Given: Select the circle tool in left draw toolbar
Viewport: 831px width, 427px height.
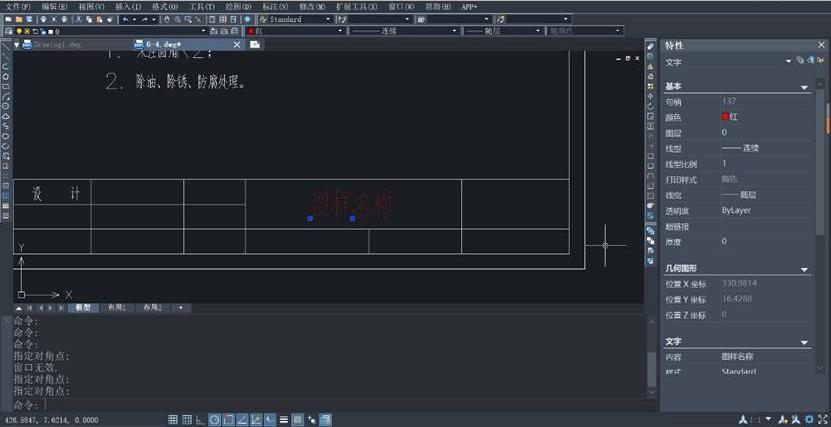Looking at the screenshot, I should (5, 106).
